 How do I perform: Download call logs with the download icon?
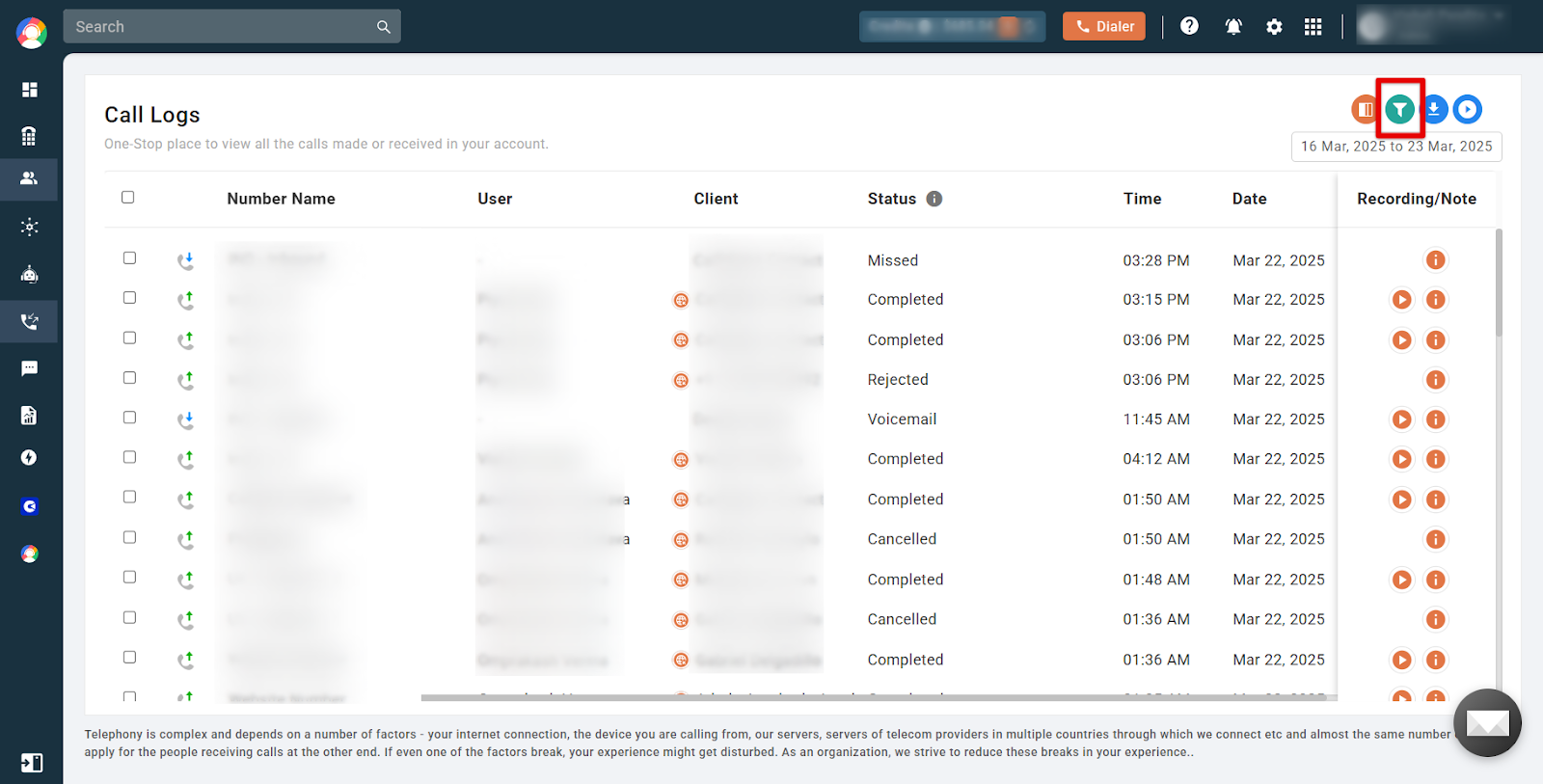point(1434,109)
